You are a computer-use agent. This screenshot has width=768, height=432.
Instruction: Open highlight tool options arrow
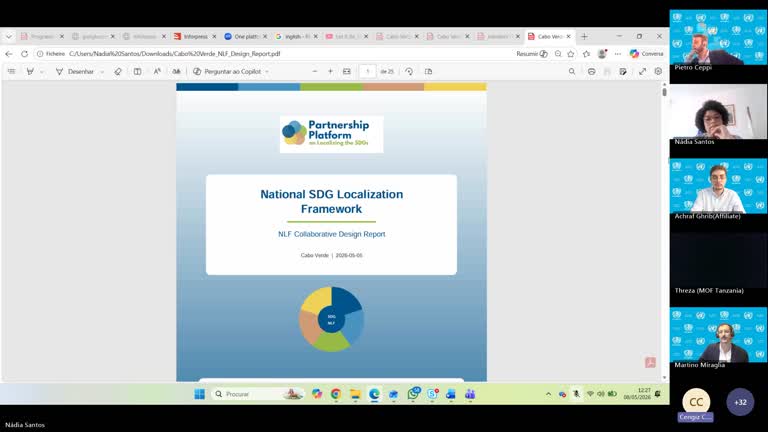(42, 72)
